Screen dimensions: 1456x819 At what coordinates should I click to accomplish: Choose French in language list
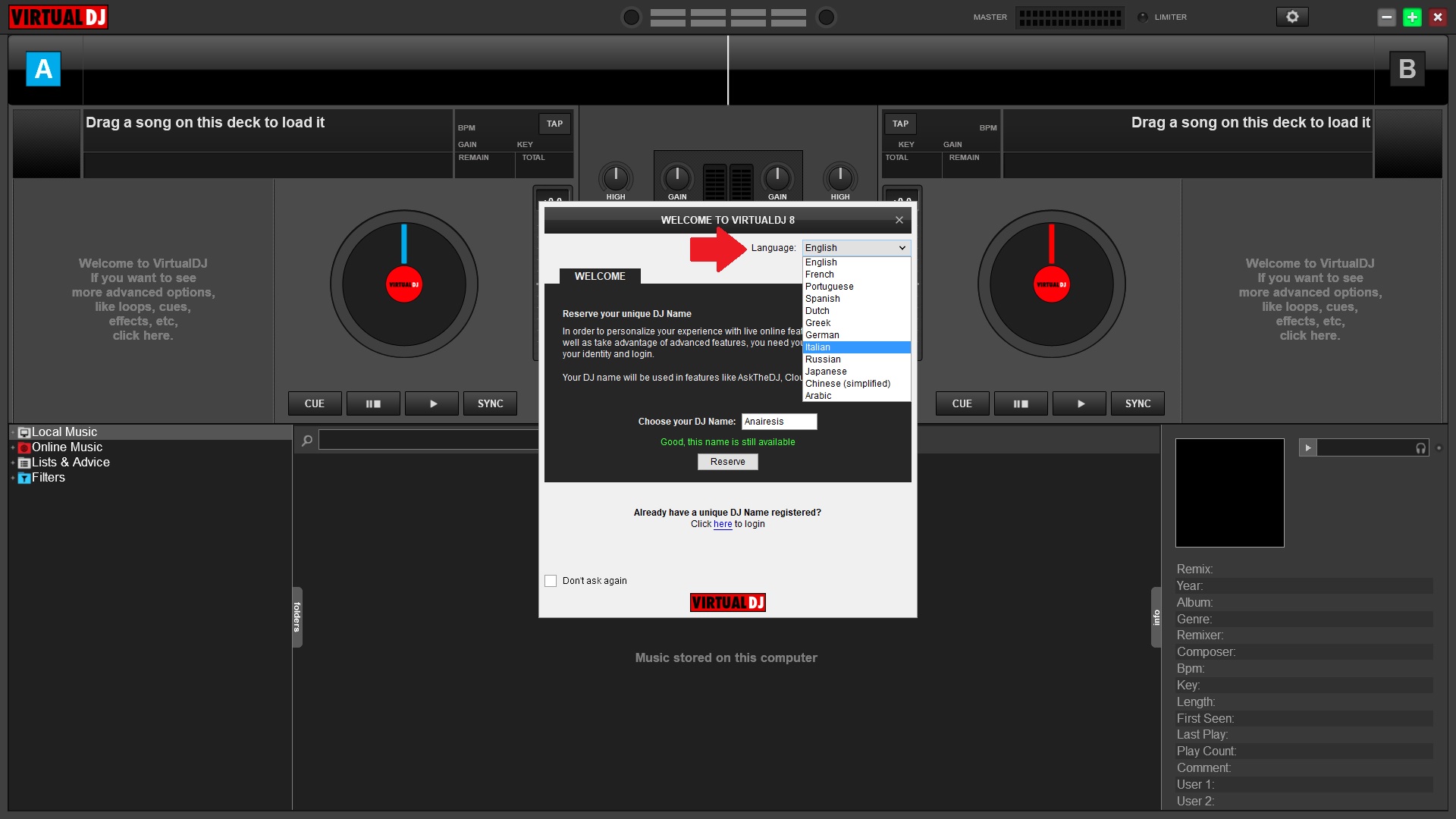pyautogui.click(x=856, y=275)
